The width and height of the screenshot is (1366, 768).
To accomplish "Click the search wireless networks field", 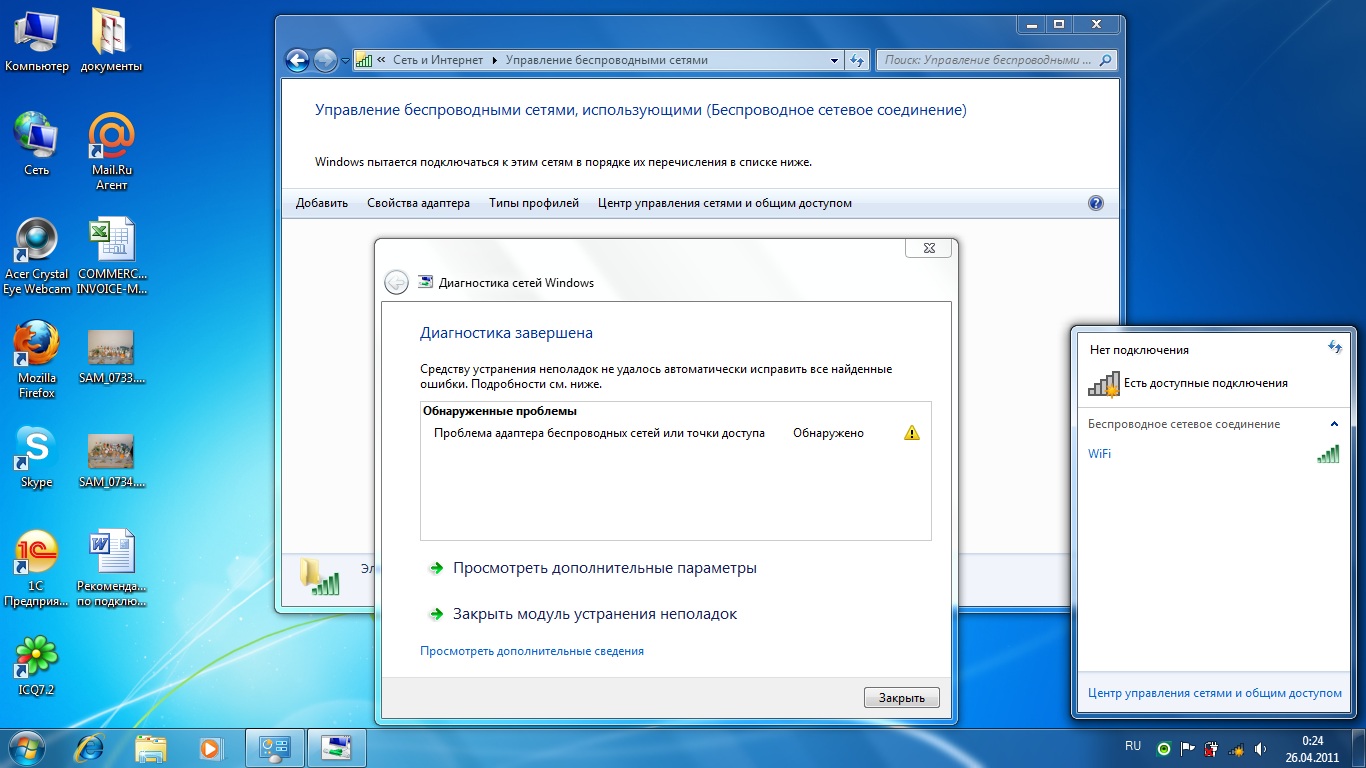I will coord(996,60).
